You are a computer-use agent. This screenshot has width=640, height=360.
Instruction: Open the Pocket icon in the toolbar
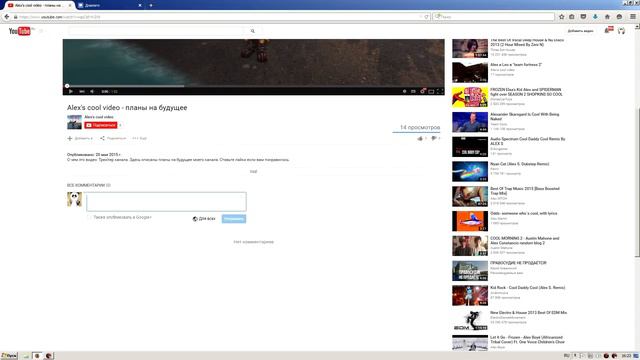point(583,17)
